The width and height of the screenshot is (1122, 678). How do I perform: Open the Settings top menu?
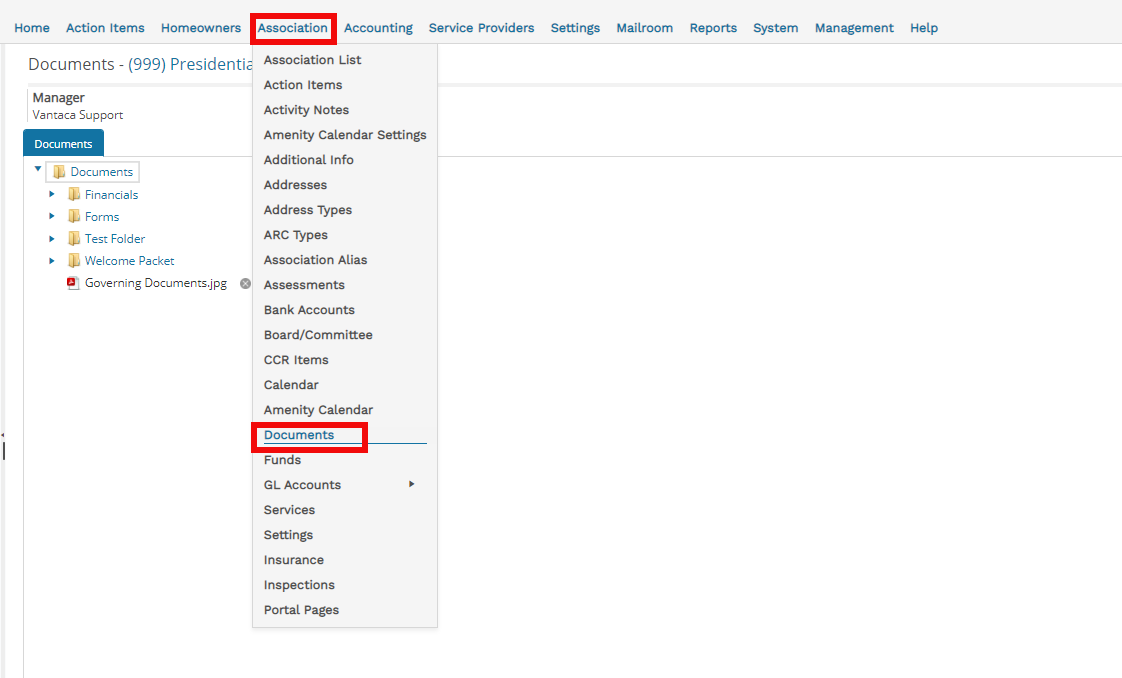click(575, 28)
